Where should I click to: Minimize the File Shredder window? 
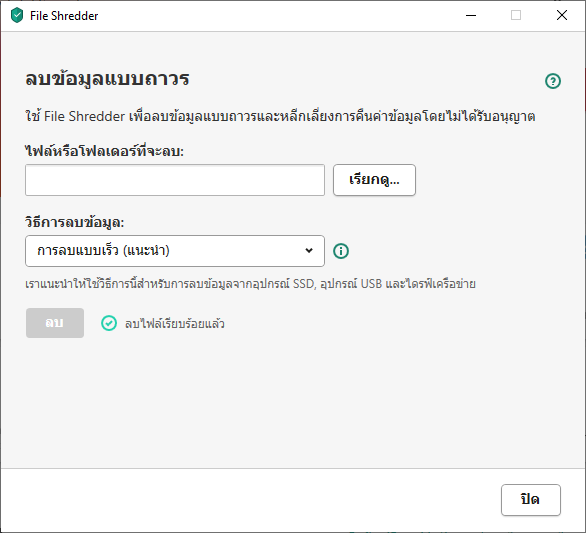point(471,15)
